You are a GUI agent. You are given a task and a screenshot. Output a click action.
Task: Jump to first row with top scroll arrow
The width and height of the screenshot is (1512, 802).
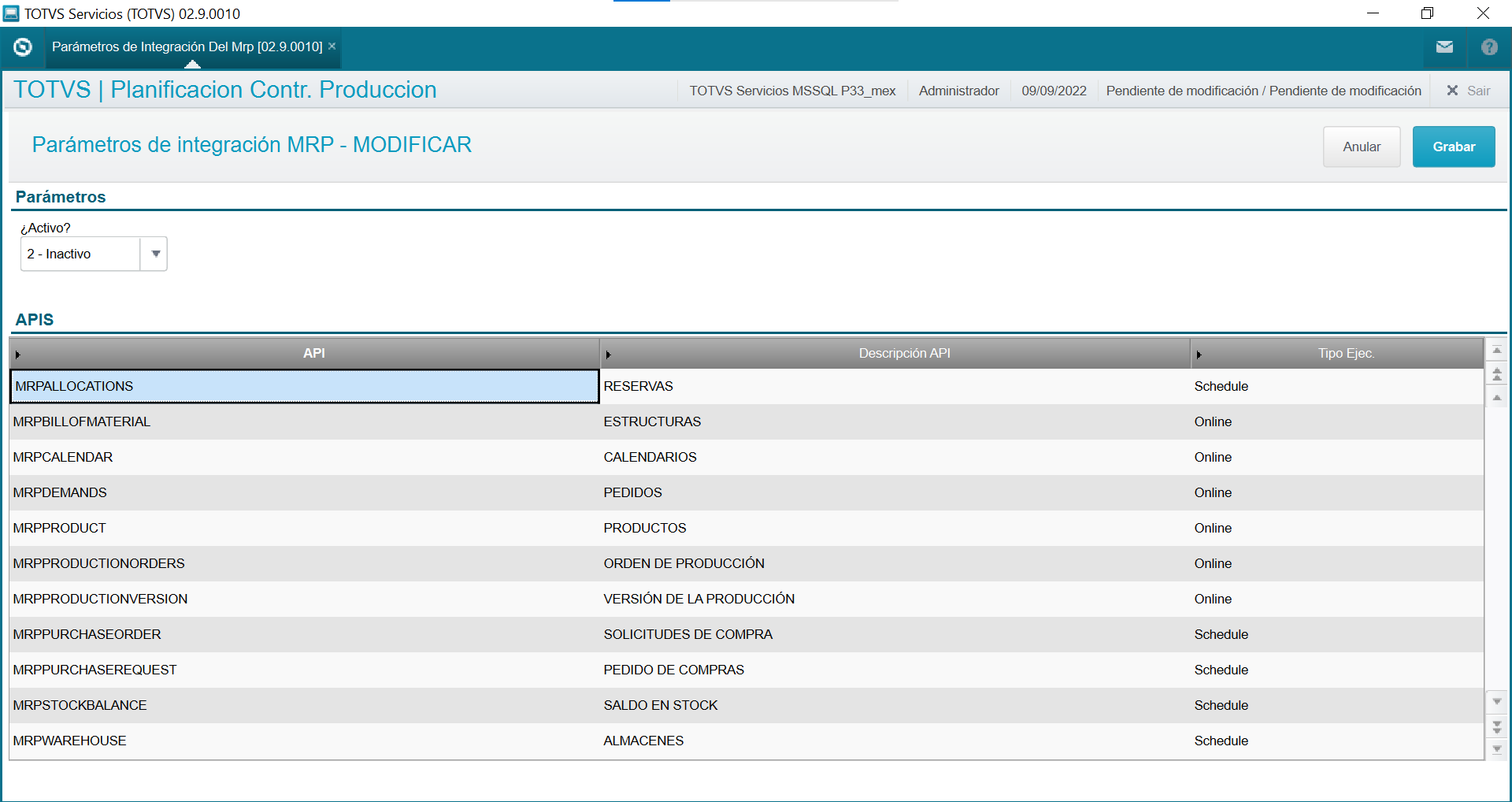pyautogui.click(x=1497, y=350)
